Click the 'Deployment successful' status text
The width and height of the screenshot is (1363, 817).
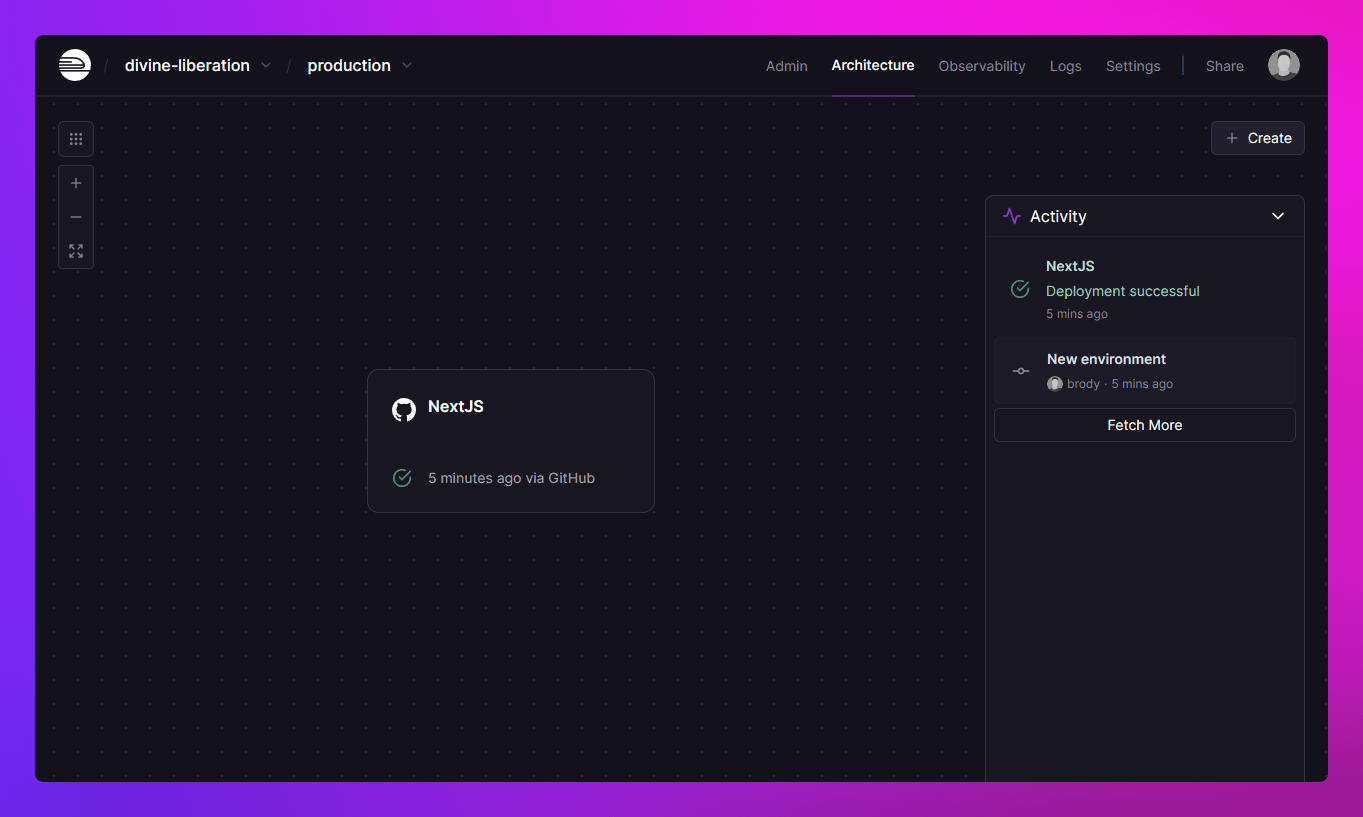click(1123, 291)
